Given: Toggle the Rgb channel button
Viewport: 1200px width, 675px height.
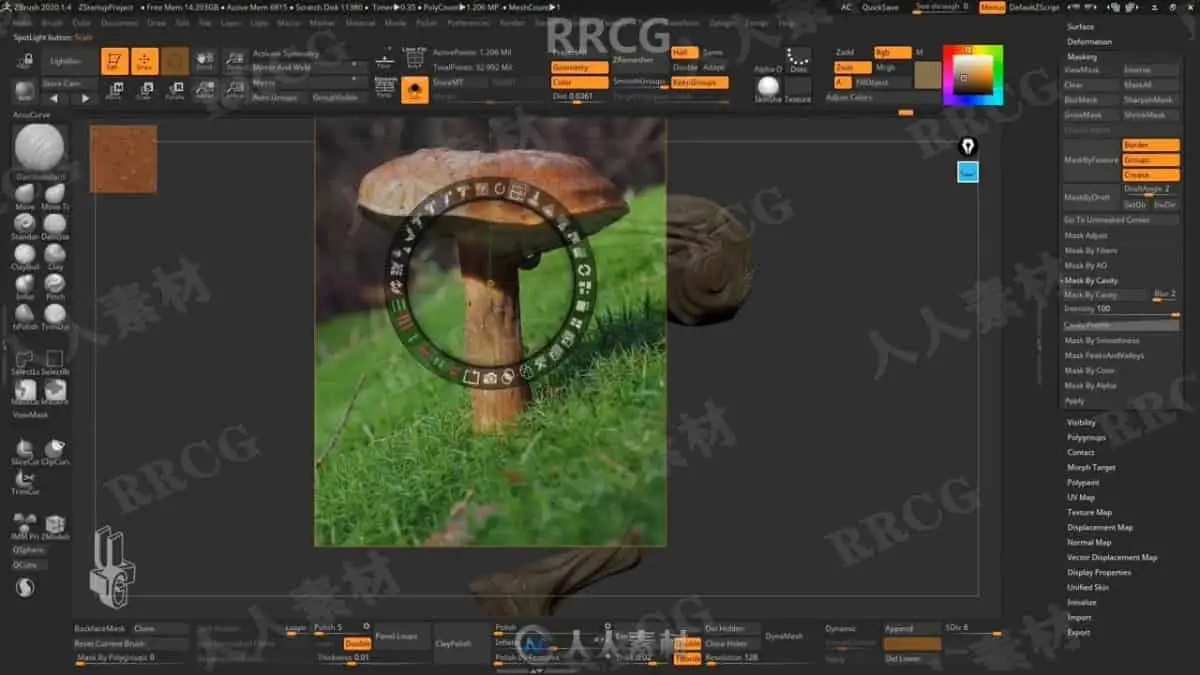Looking at the screenshot, I should 891,52.
